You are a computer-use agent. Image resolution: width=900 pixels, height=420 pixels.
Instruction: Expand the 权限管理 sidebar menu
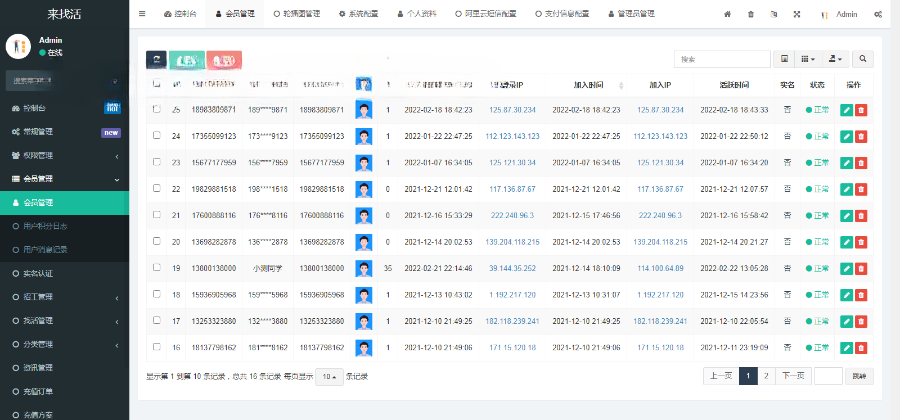[64, 155]
